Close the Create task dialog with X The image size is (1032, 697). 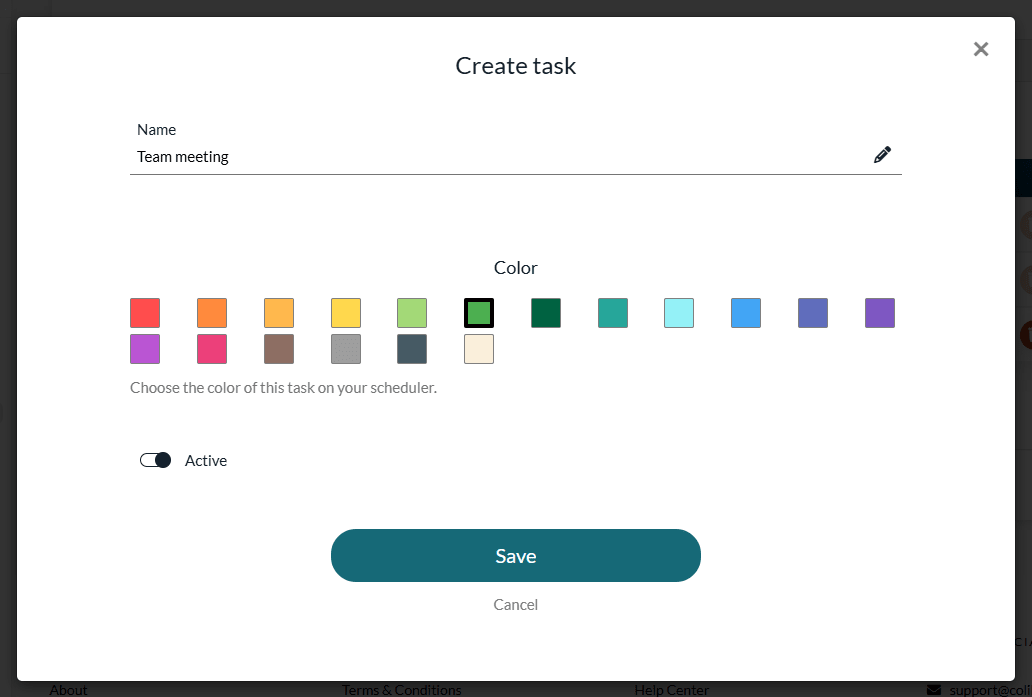[x=981, y=49]
